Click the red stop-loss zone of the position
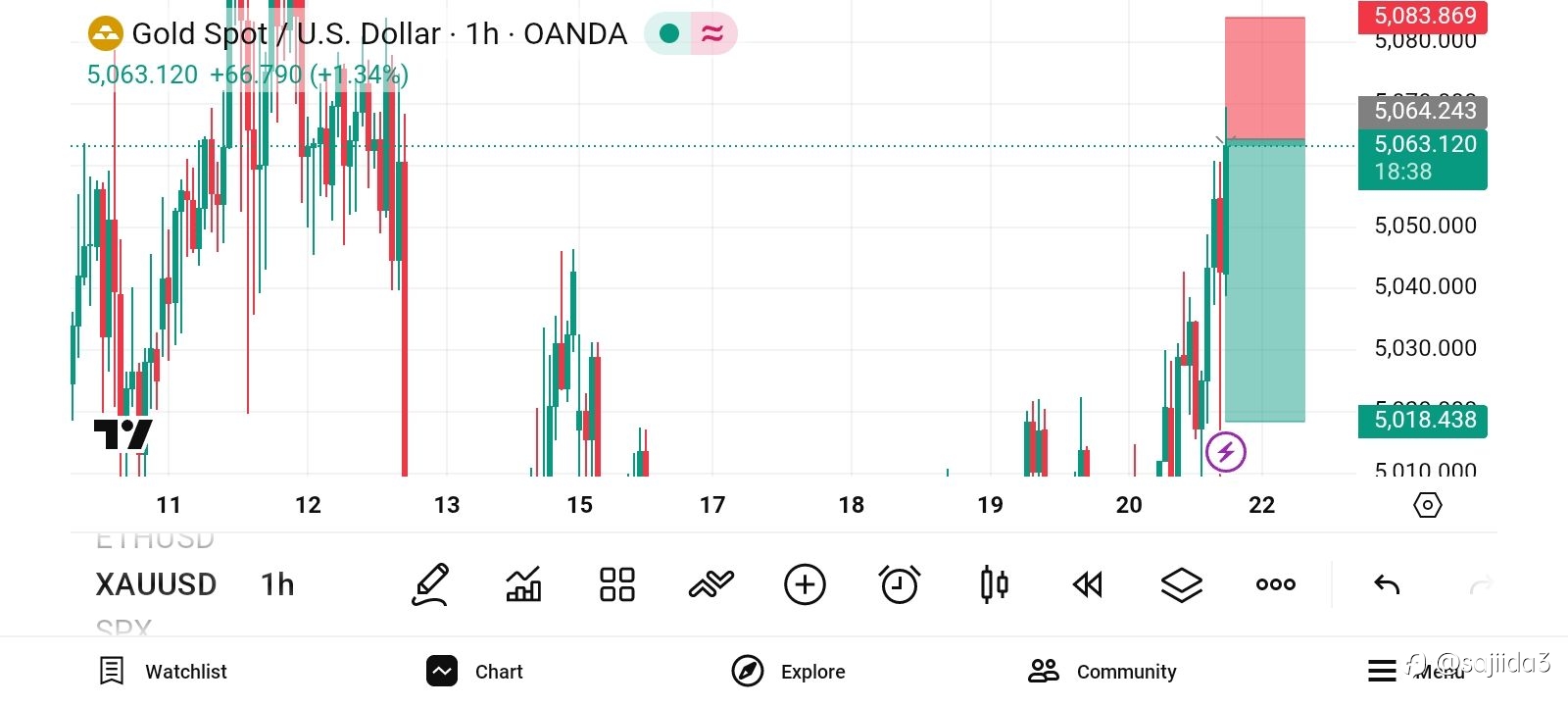 (1264, 78)
